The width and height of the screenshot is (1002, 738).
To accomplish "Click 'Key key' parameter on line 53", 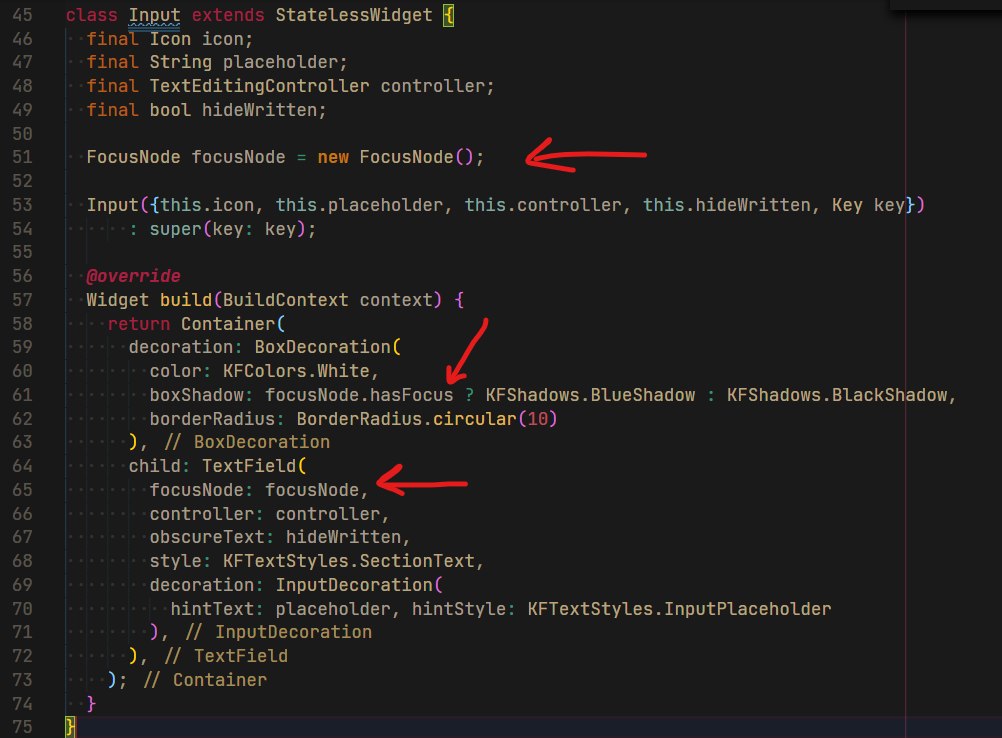I will point(868,205).
